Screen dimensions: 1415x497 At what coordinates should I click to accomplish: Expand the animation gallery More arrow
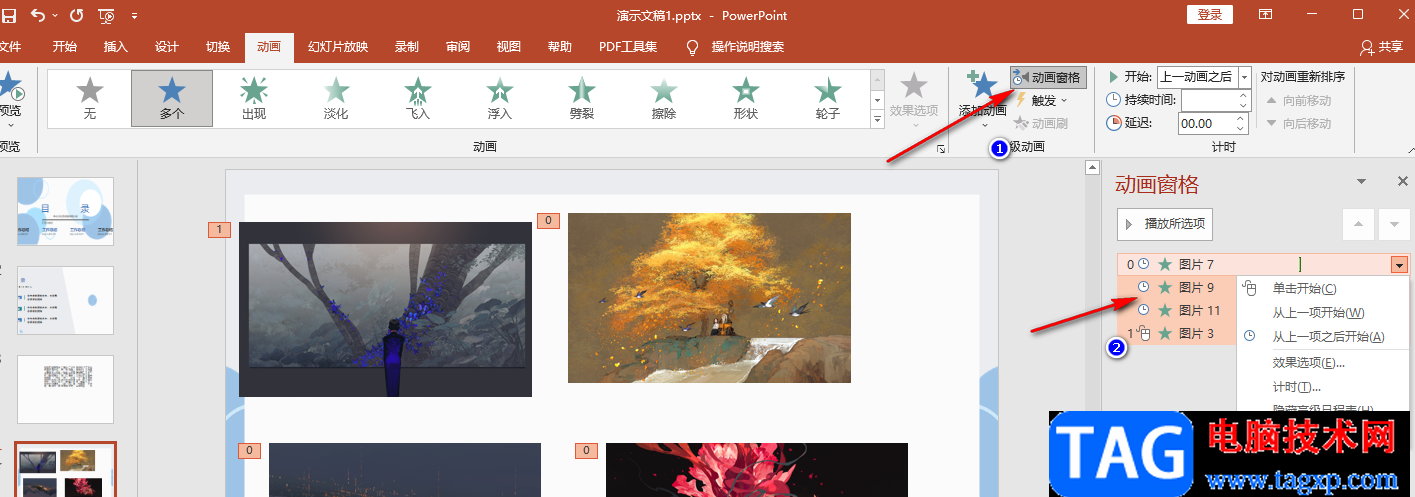[x=877, y=119]
